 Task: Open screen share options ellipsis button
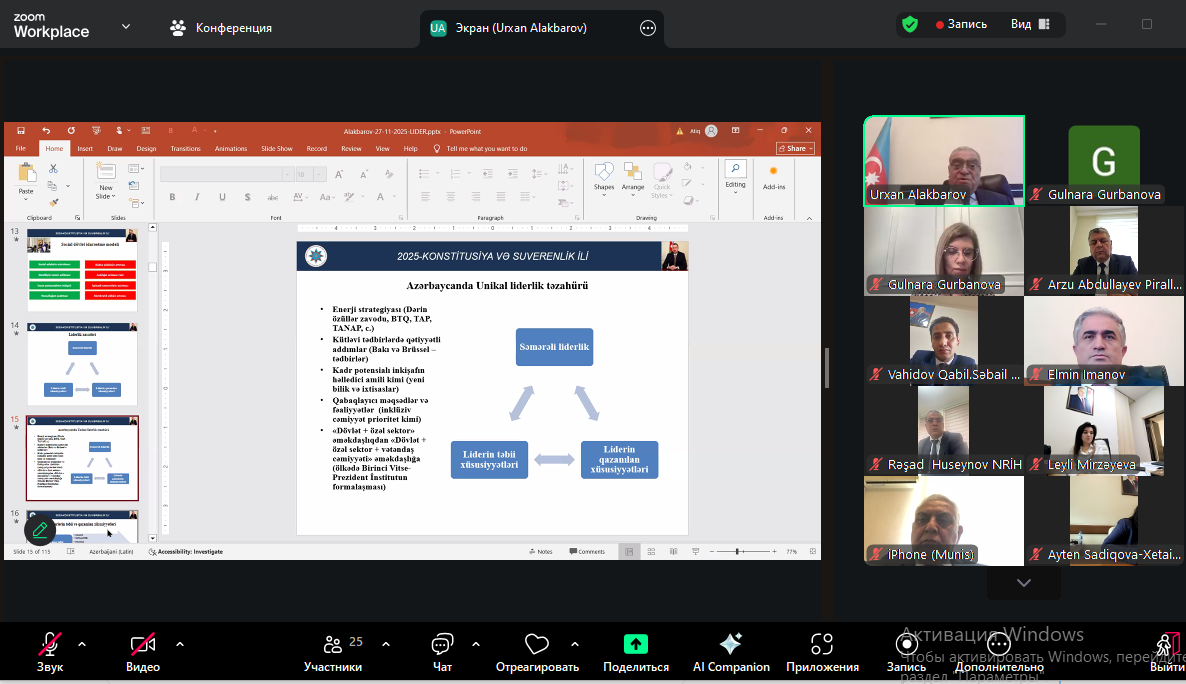[647, 29]
